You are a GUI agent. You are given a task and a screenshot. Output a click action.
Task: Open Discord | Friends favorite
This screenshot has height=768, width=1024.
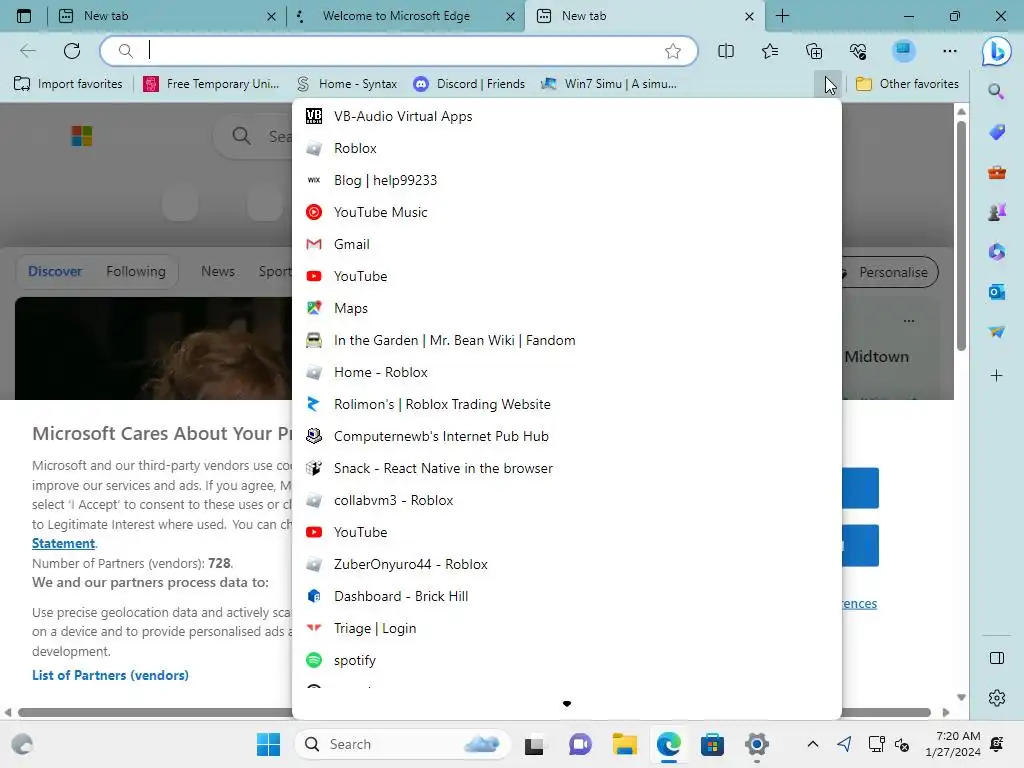tap(470, 84)
